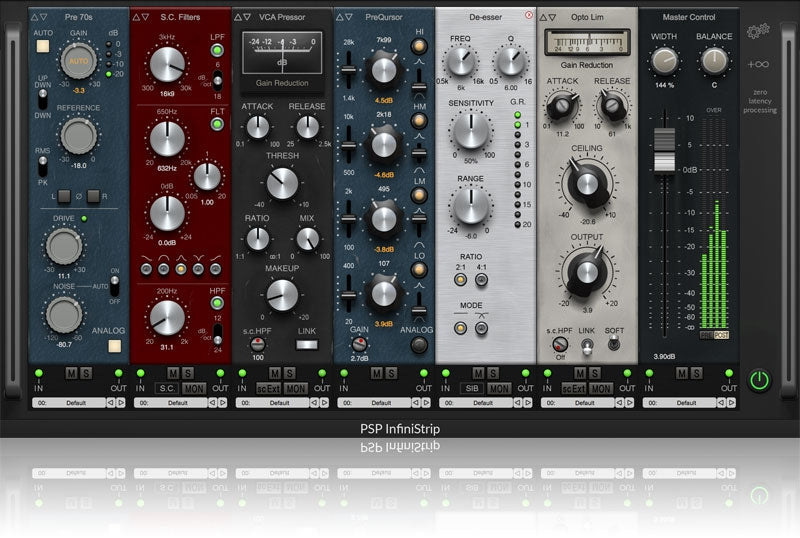This screenshot has height=538, width=800.
Task: Click the VCA Pressor RATIO knob
Action: [x=258, y=239]
